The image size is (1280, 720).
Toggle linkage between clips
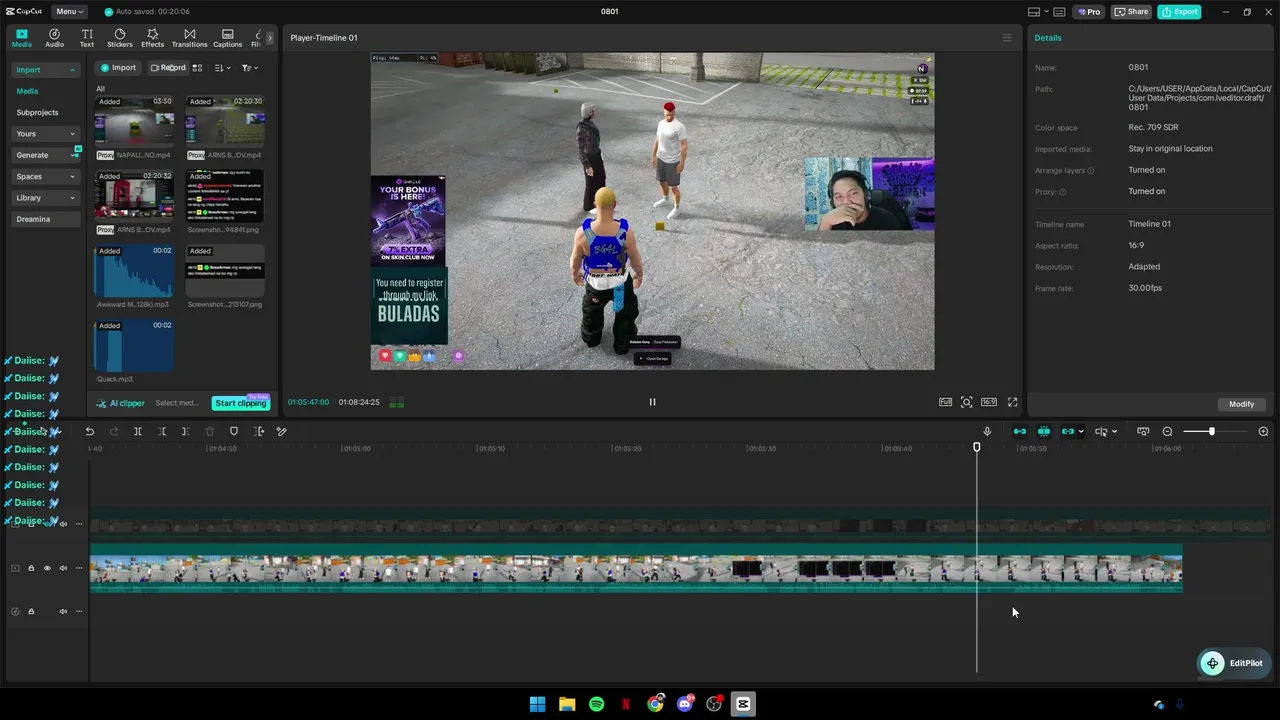1068,431
